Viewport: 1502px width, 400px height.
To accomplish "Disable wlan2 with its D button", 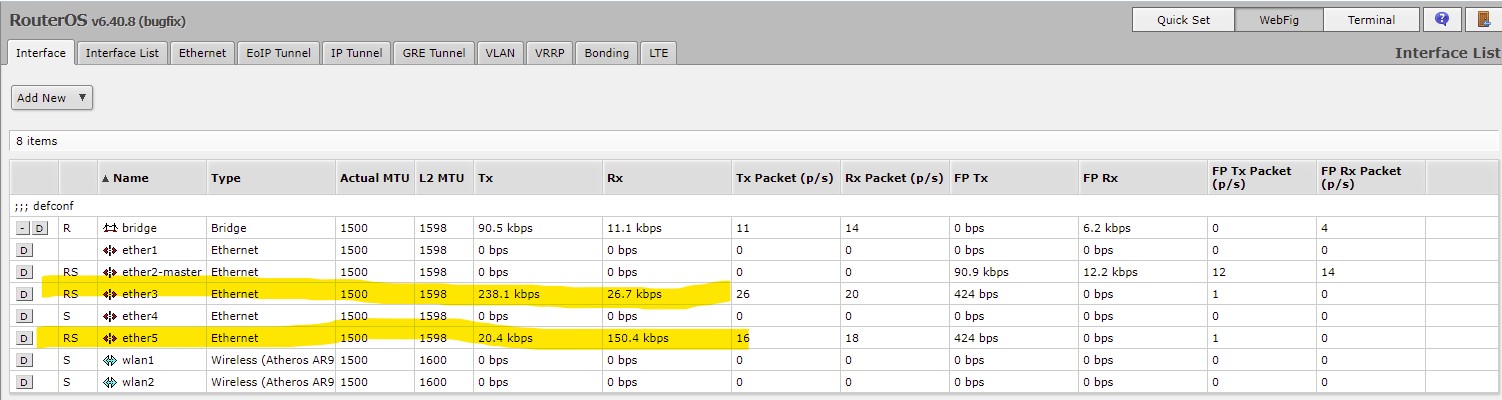I will tap(24, 382).
